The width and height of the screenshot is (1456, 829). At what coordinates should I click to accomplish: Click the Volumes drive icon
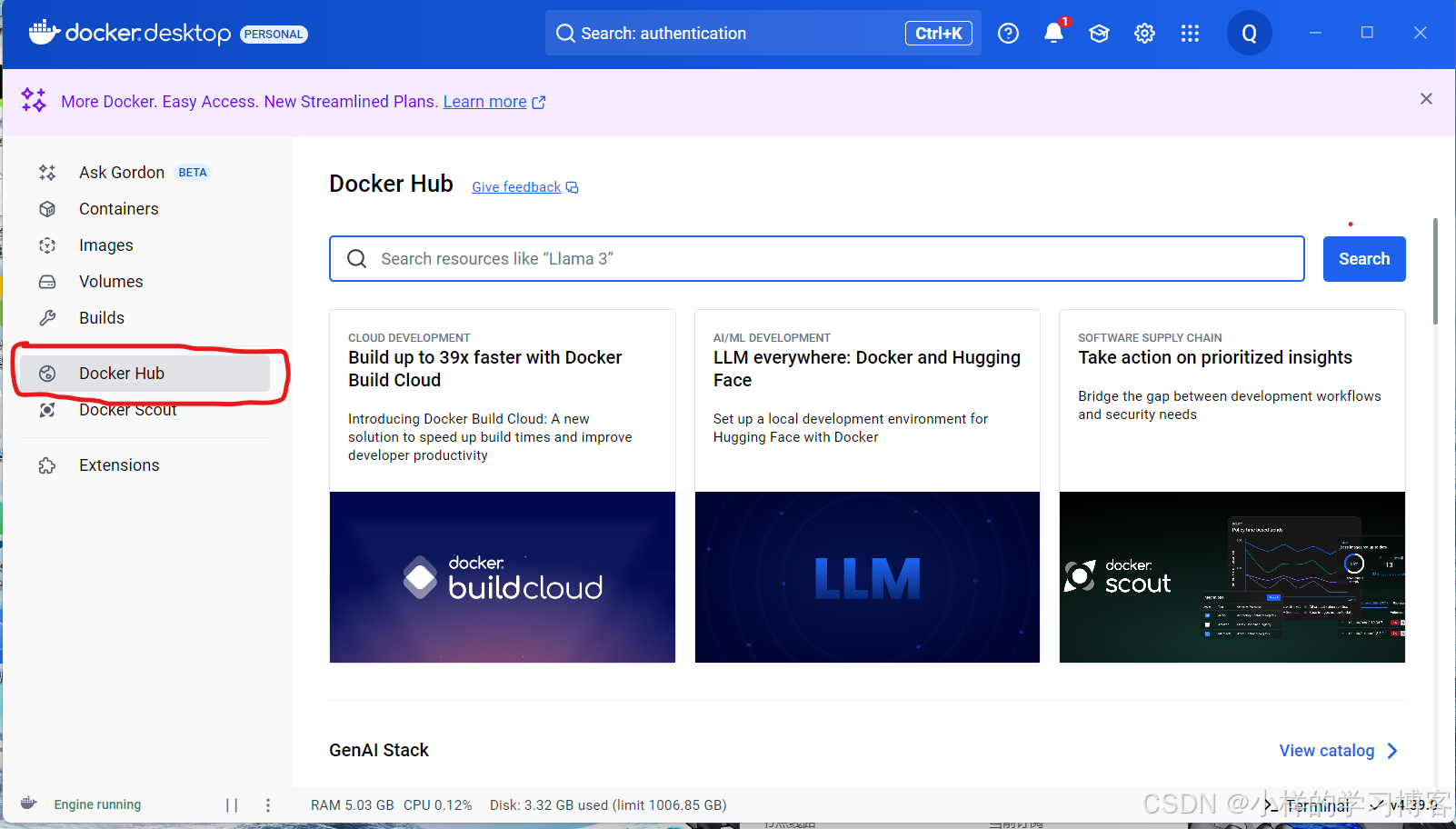click(47, 282)
